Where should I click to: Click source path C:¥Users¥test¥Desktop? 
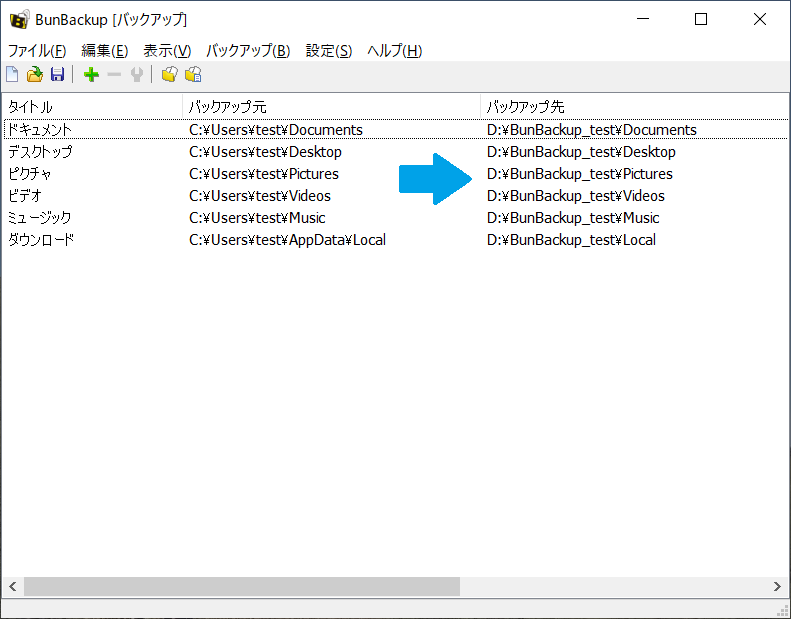tap(265, 152)
